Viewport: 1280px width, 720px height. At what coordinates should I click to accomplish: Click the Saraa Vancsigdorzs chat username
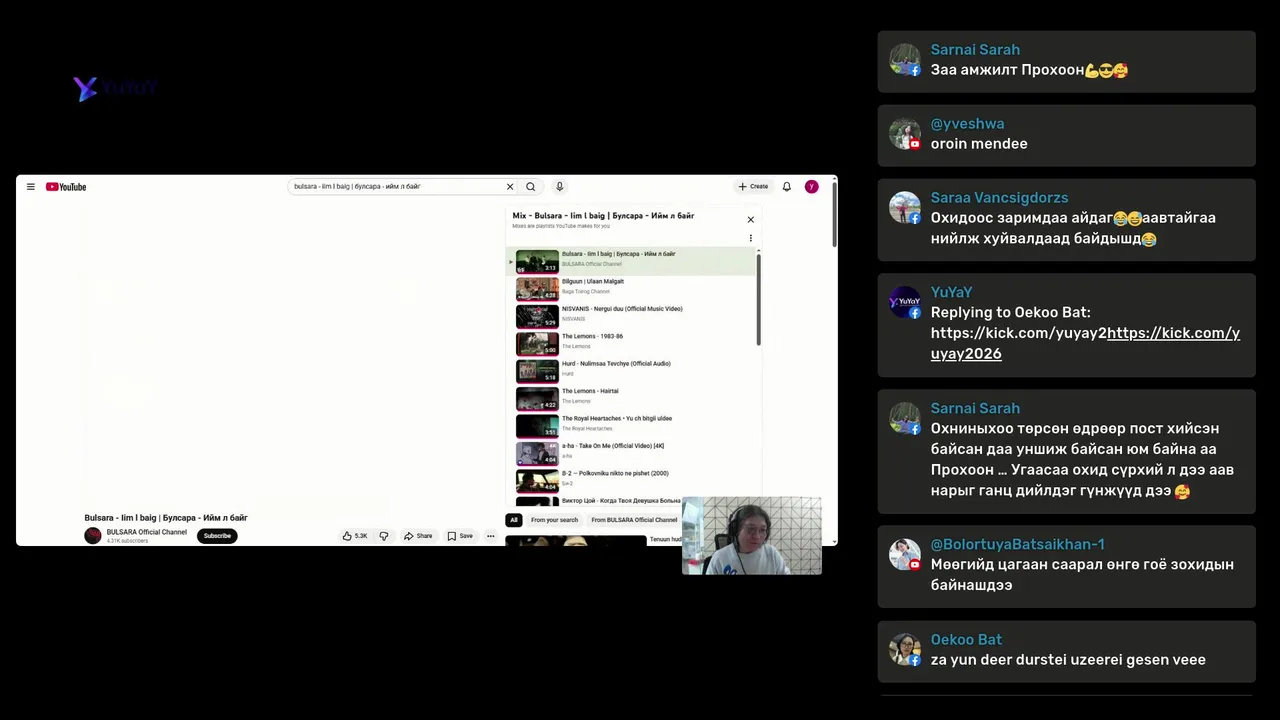click(x=999, y=198)
